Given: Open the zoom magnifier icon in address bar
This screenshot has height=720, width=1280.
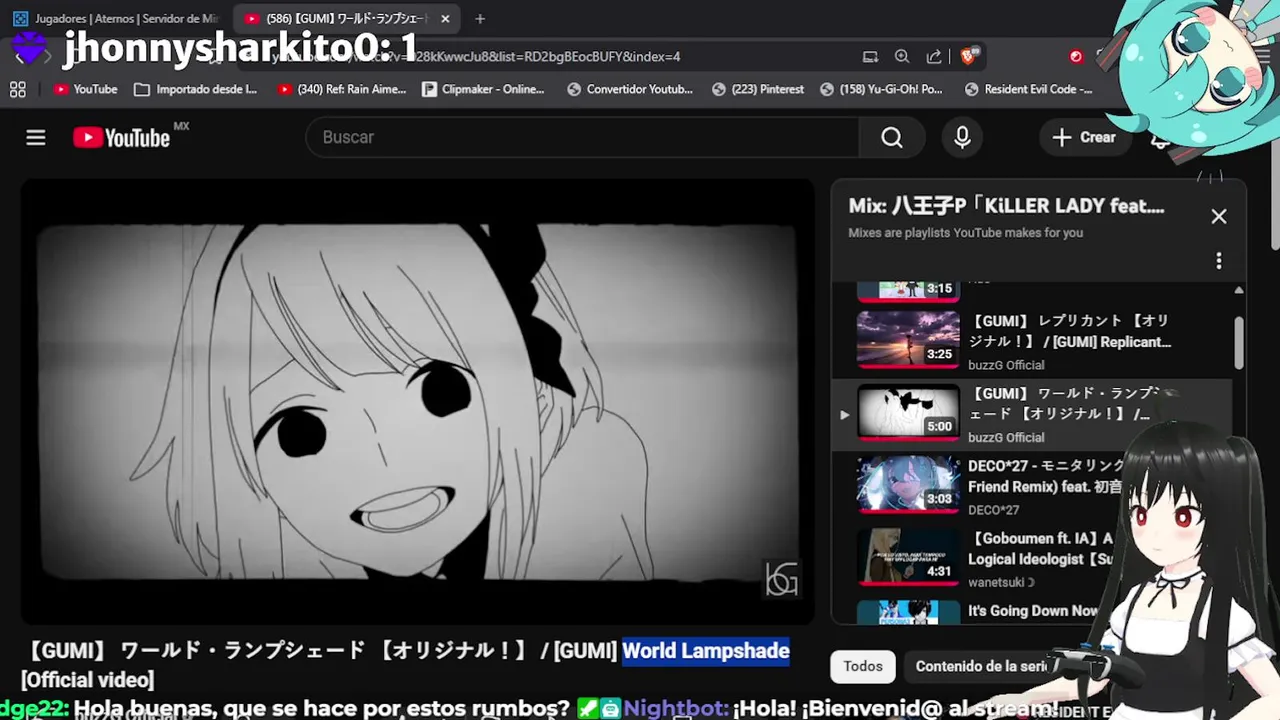Looking at the screenshot, I should 902,57.
